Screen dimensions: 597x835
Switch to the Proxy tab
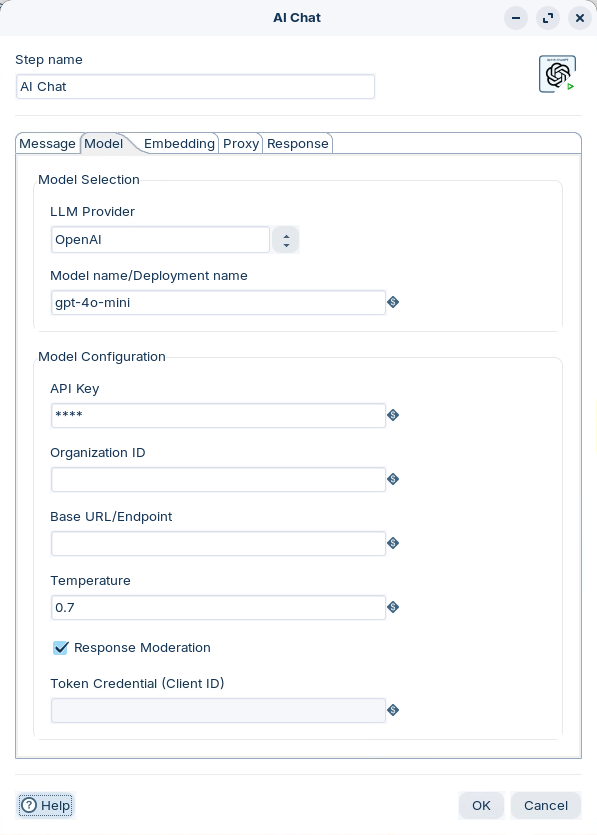pyautogui.click(x=241, y=143)
